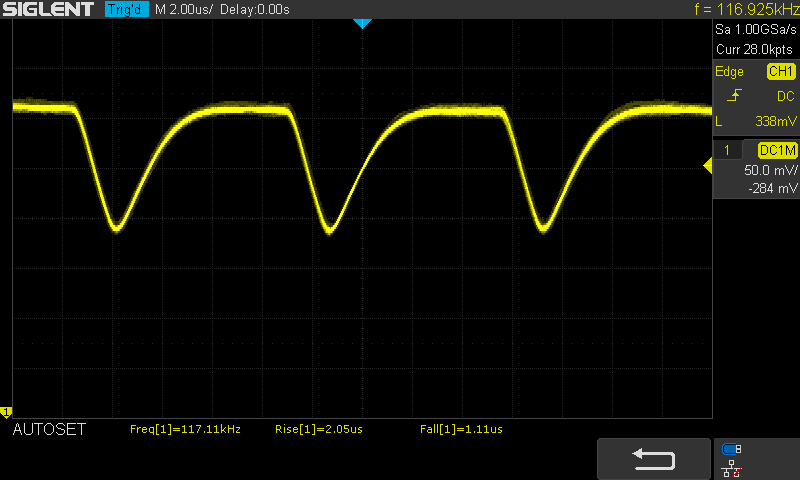Click the f = 116.925kHz counter readout
This screenshot has width=800, height=480.
(746, 9)
